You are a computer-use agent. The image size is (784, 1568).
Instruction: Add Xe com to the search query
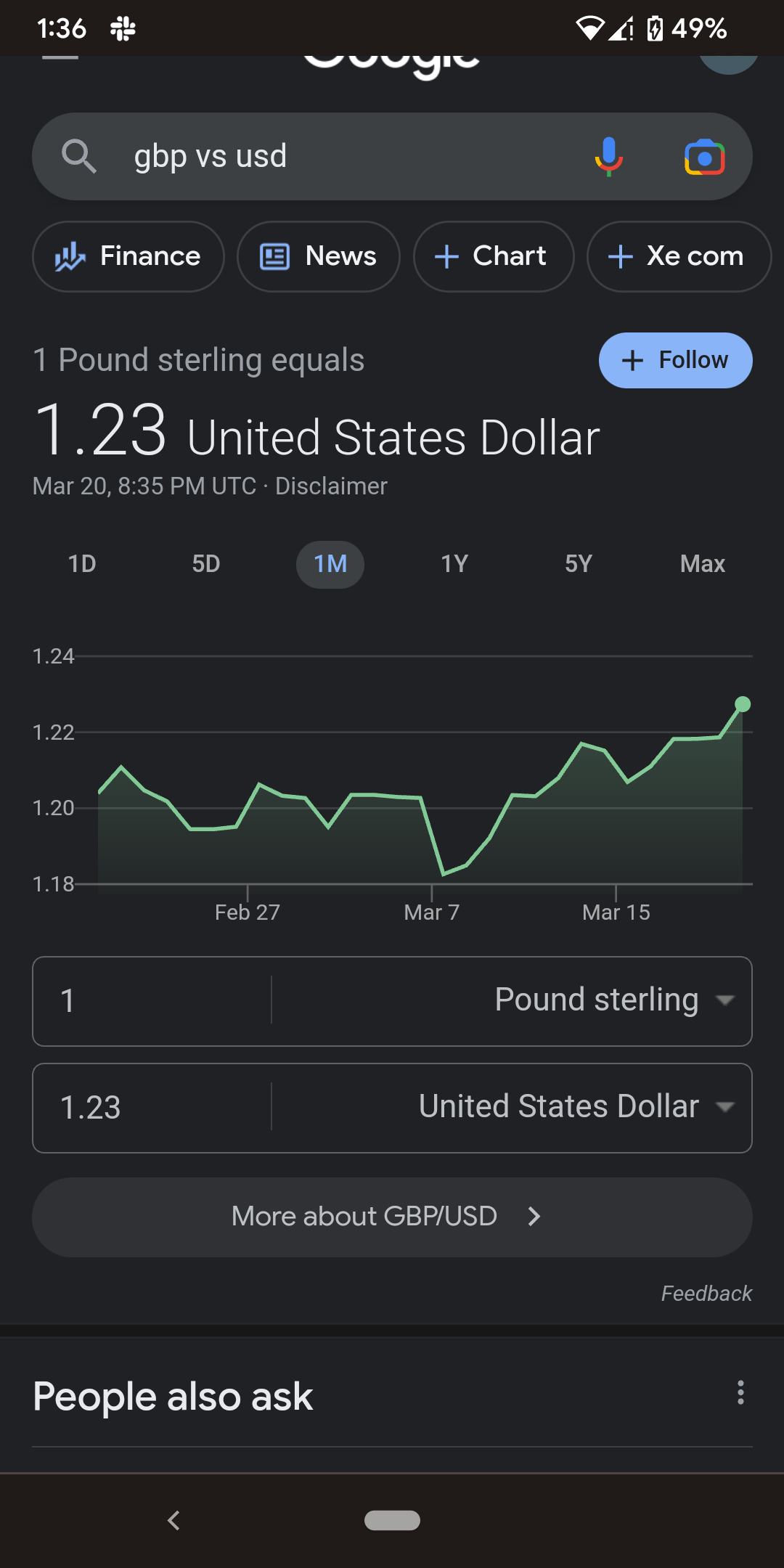pyautogui.click(x=678, y=256)
